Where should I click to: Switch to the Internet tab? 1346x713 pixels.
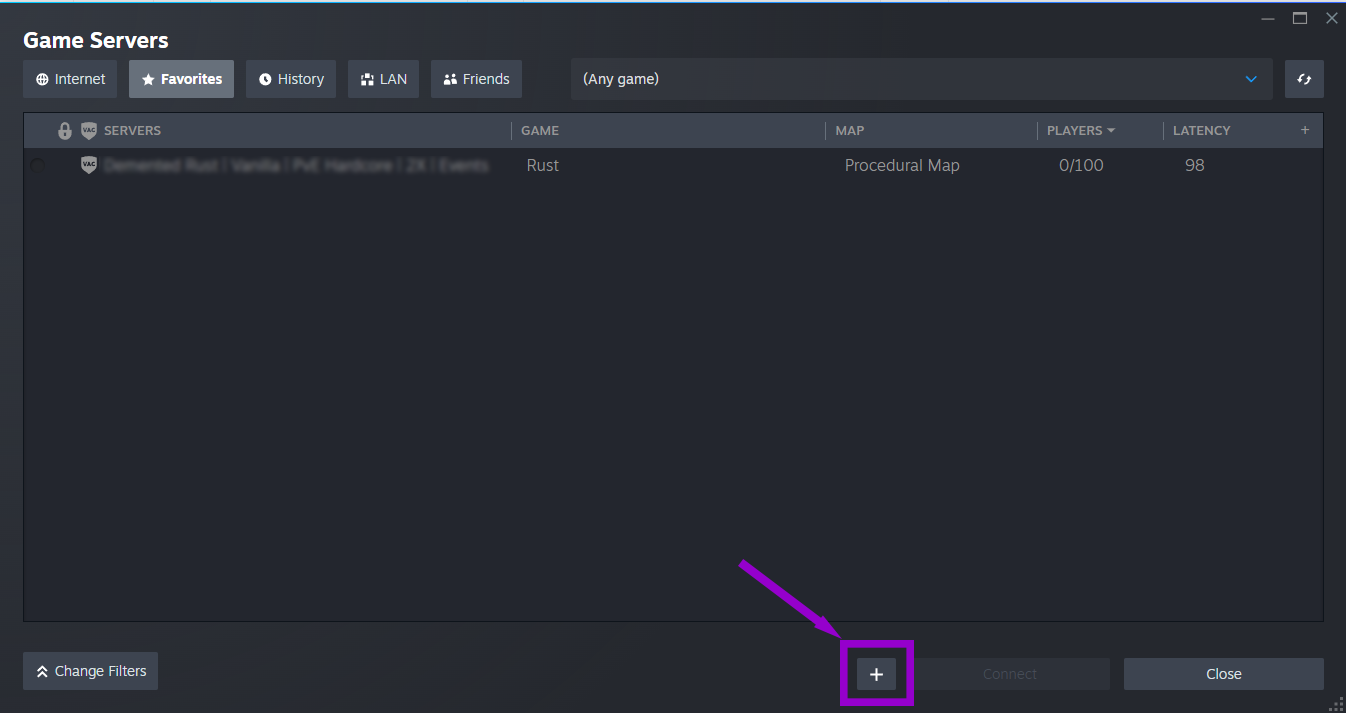(70, 78)
